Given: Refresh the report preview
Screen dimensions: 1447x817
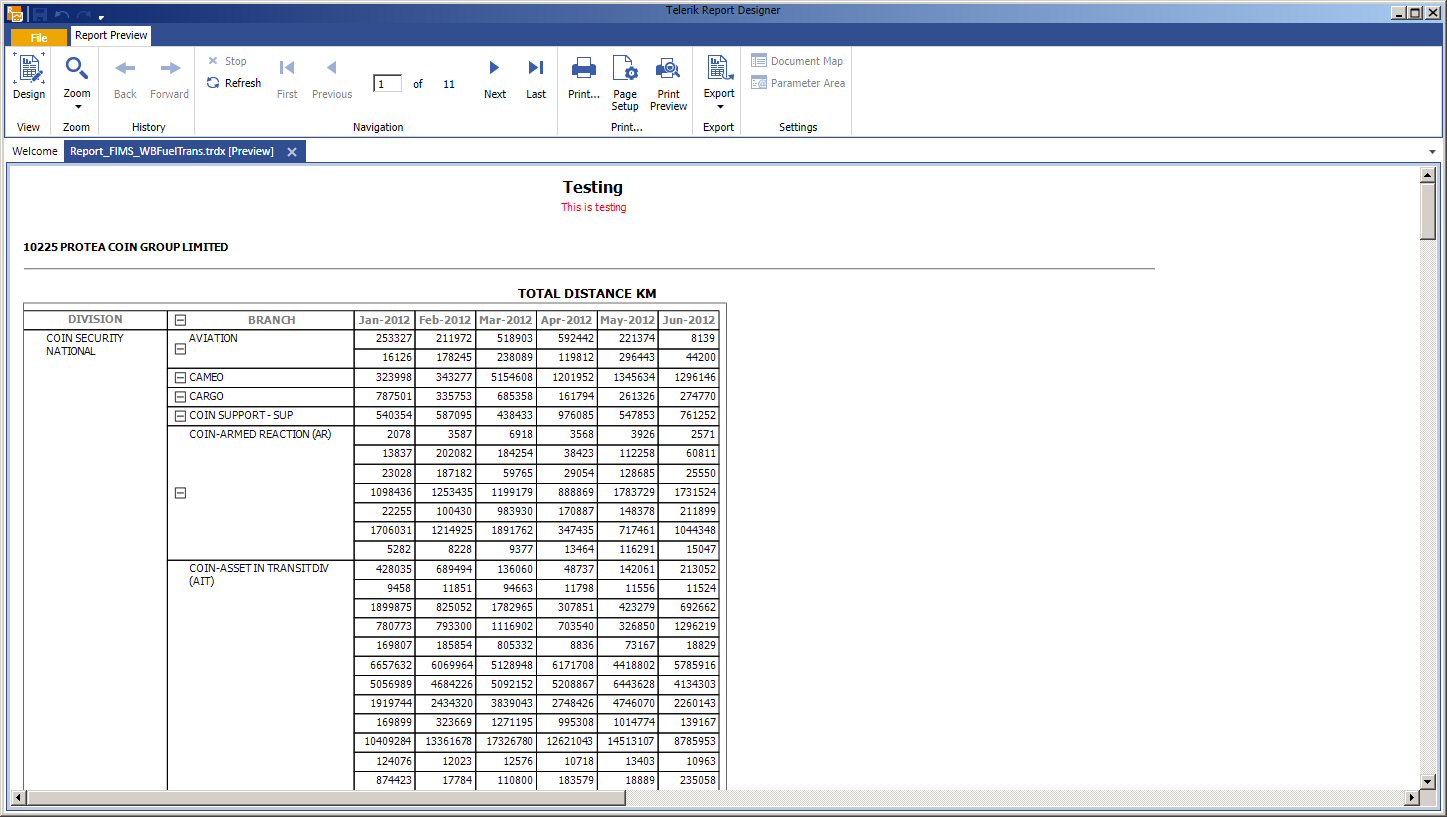Looking at the screenshot, I should tap(234, 83).
